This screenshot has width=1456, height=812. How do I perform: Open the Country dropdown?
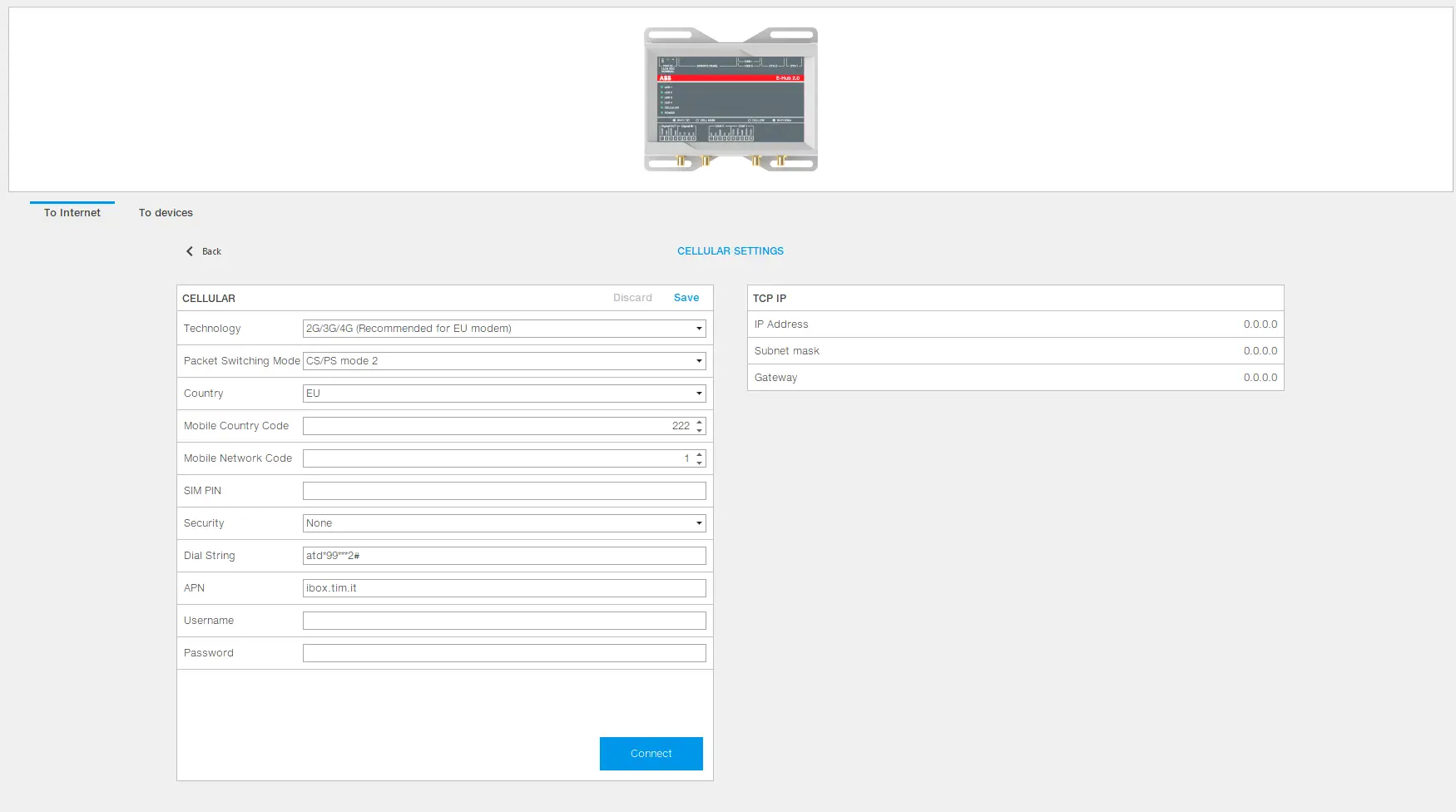(504, 394)
